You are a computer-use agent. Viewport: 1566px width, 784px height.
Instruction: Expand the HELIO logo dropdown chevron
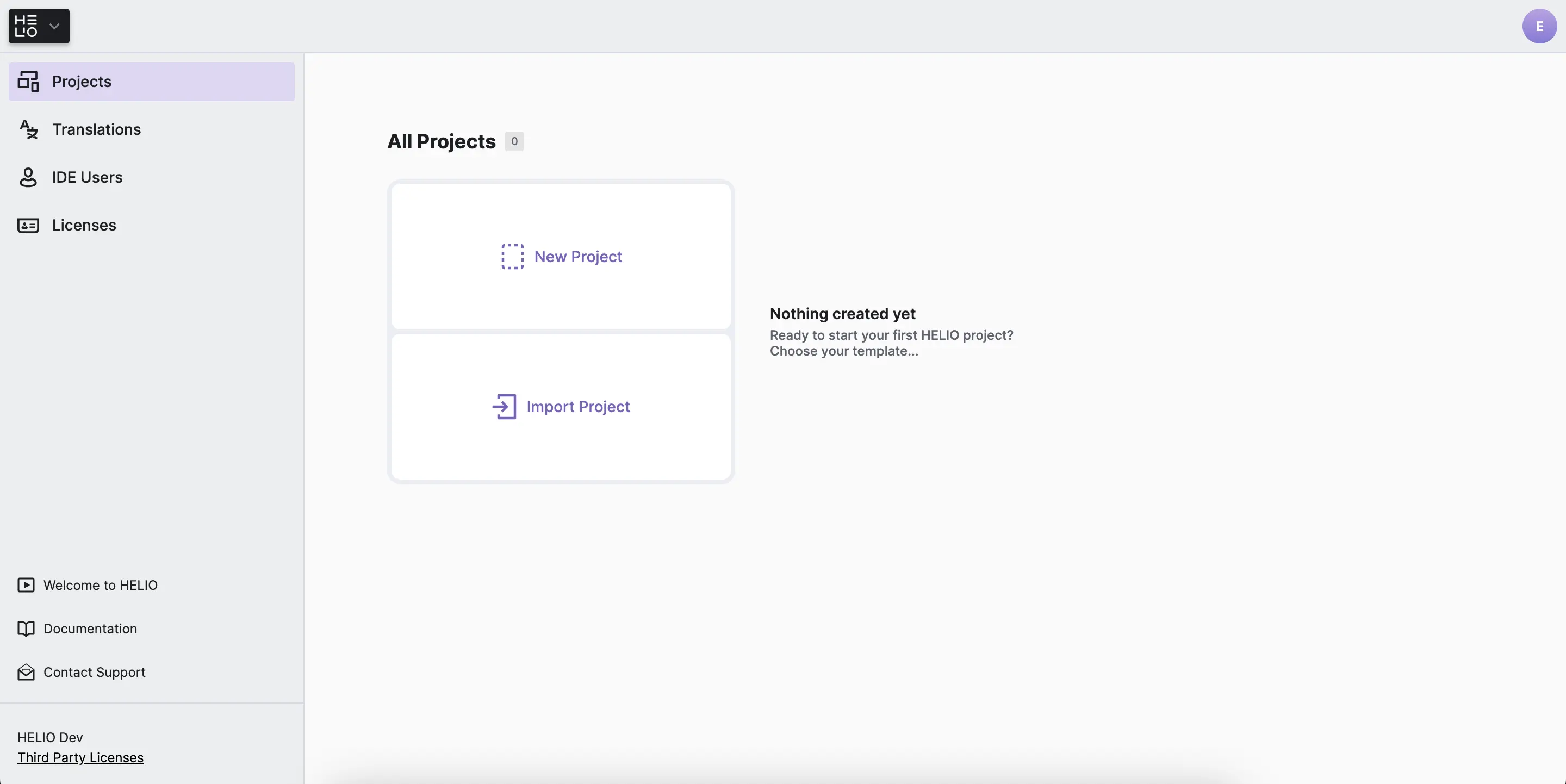point(54,26)
